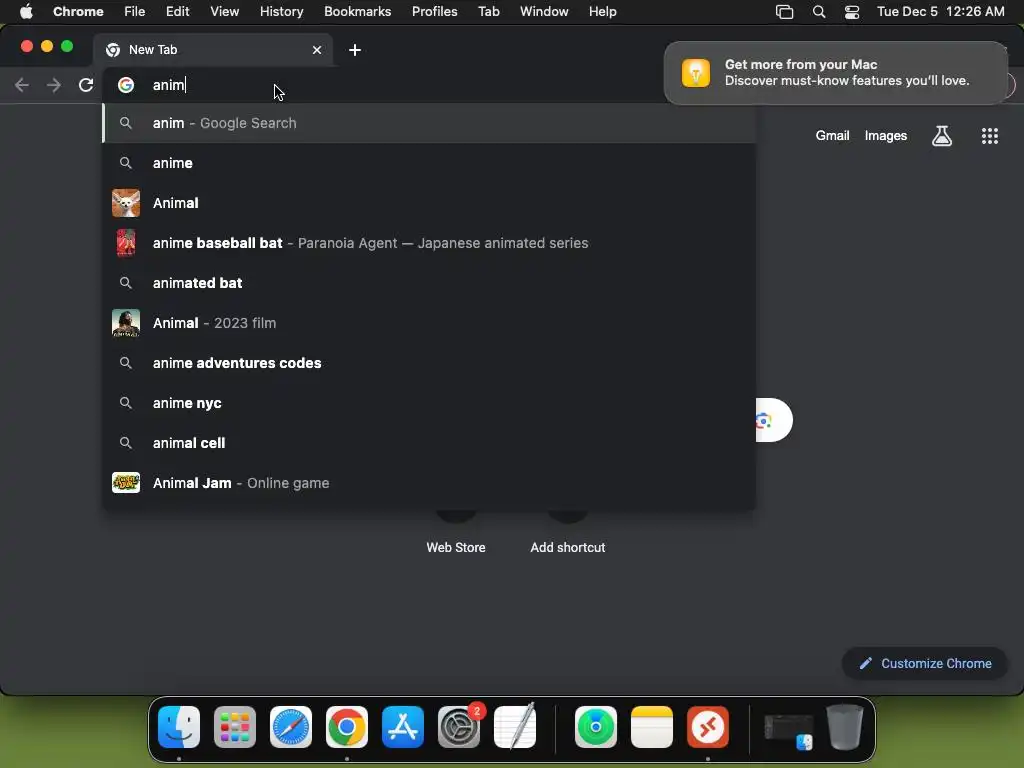1024x768 pixels.
Task: Open the View menu
Action: (x=224, y=12)
